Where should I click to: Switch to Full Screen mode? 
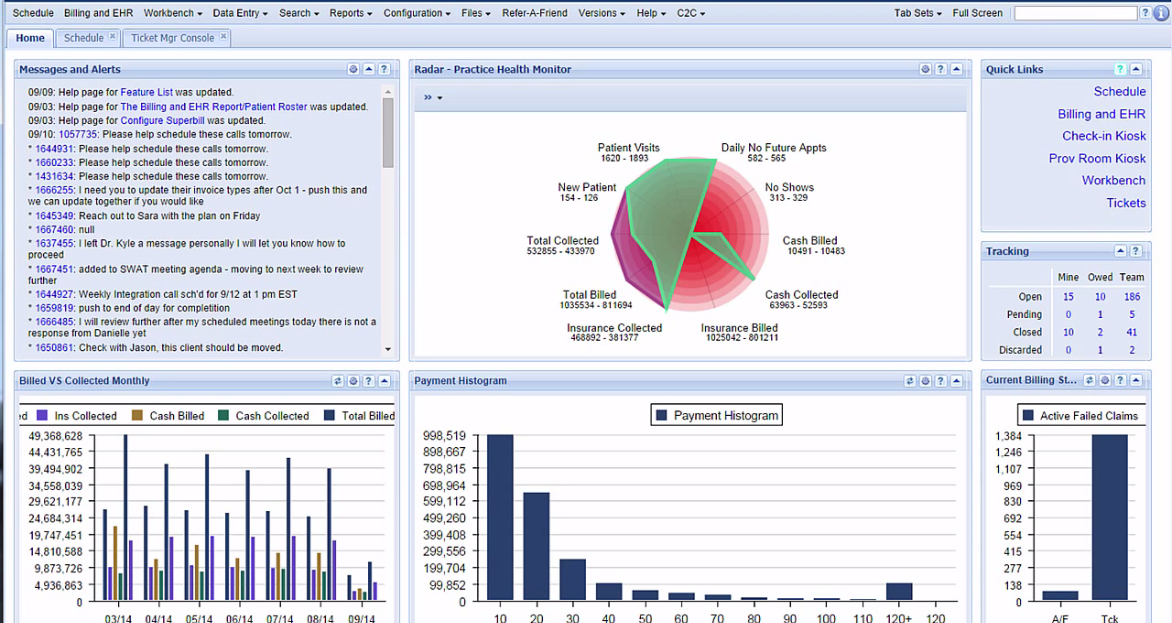[x=978, y=13]
